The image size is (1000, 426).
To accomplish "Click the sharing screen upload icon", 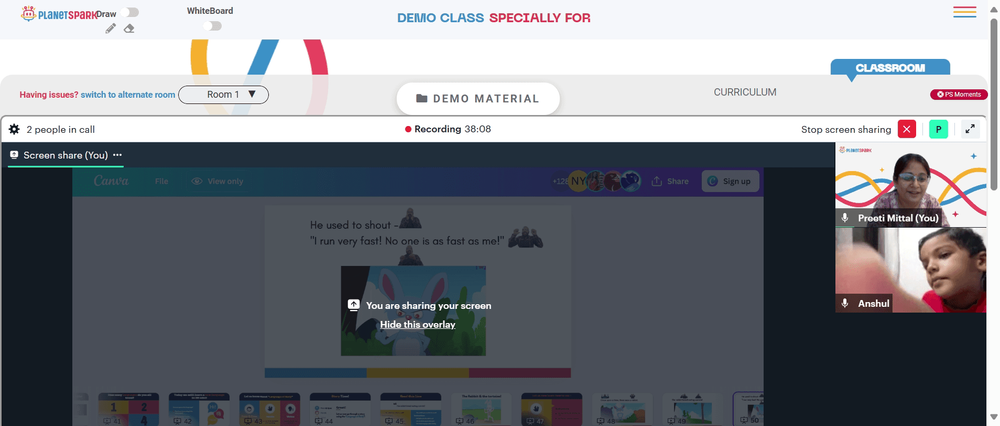I will (x=354, y=305).
